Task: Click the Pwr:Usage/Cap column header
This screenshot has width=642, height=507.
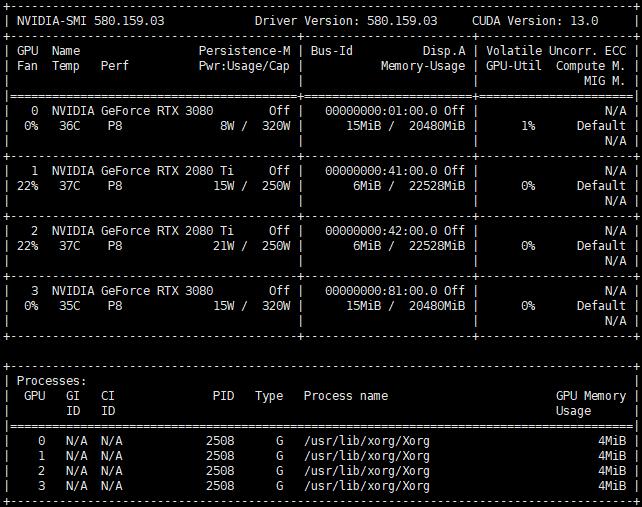Action: point(244,66)
